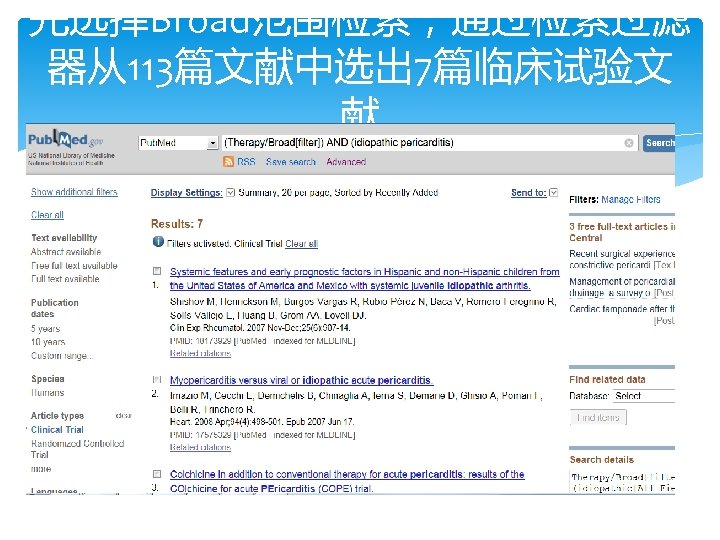Open the RSS link
The height and width of the screenshot is (540, 720).
pyautogui.click(x=246, y=162)
